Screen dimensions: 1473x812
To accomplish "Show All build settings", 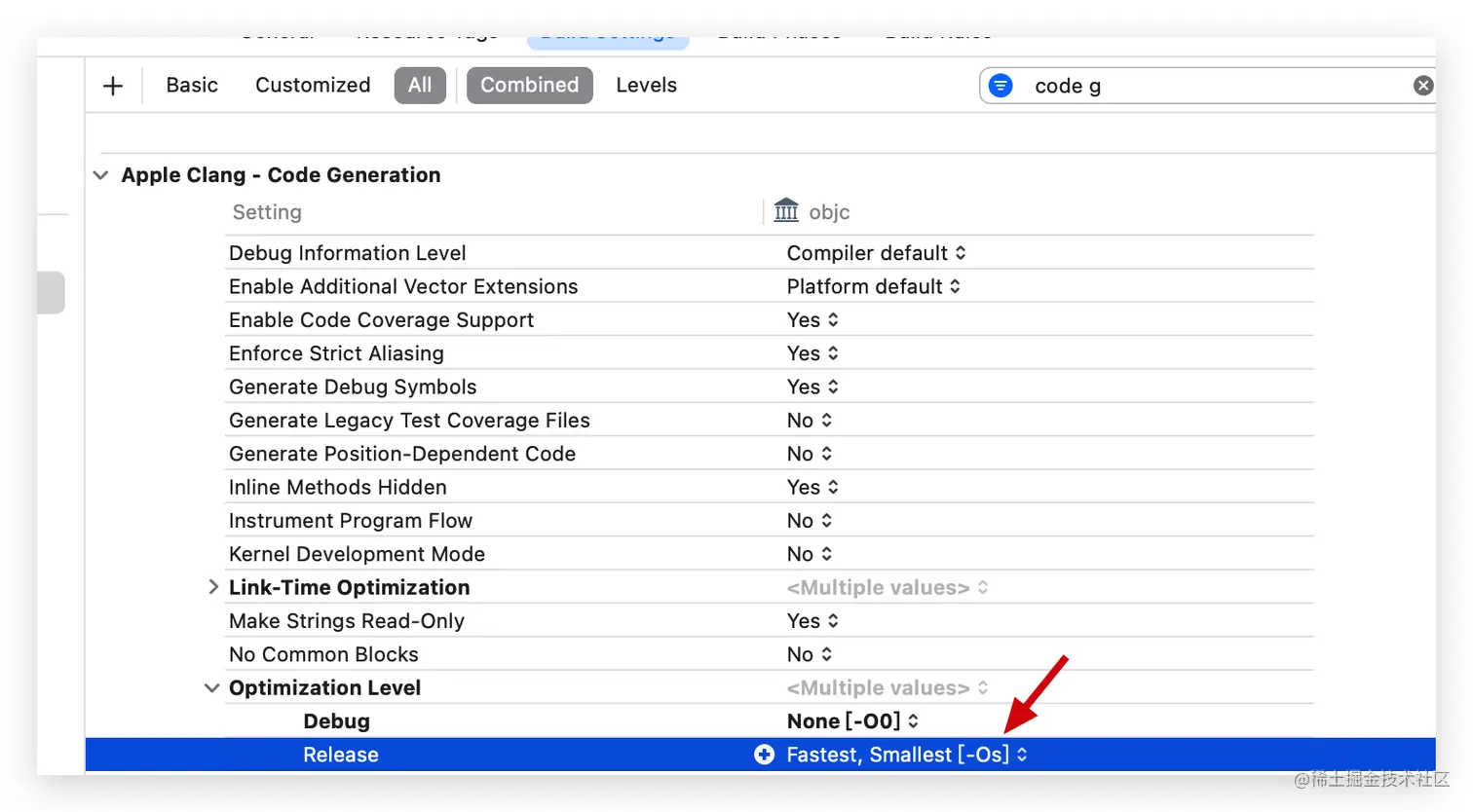I will (x=420, y=86).
